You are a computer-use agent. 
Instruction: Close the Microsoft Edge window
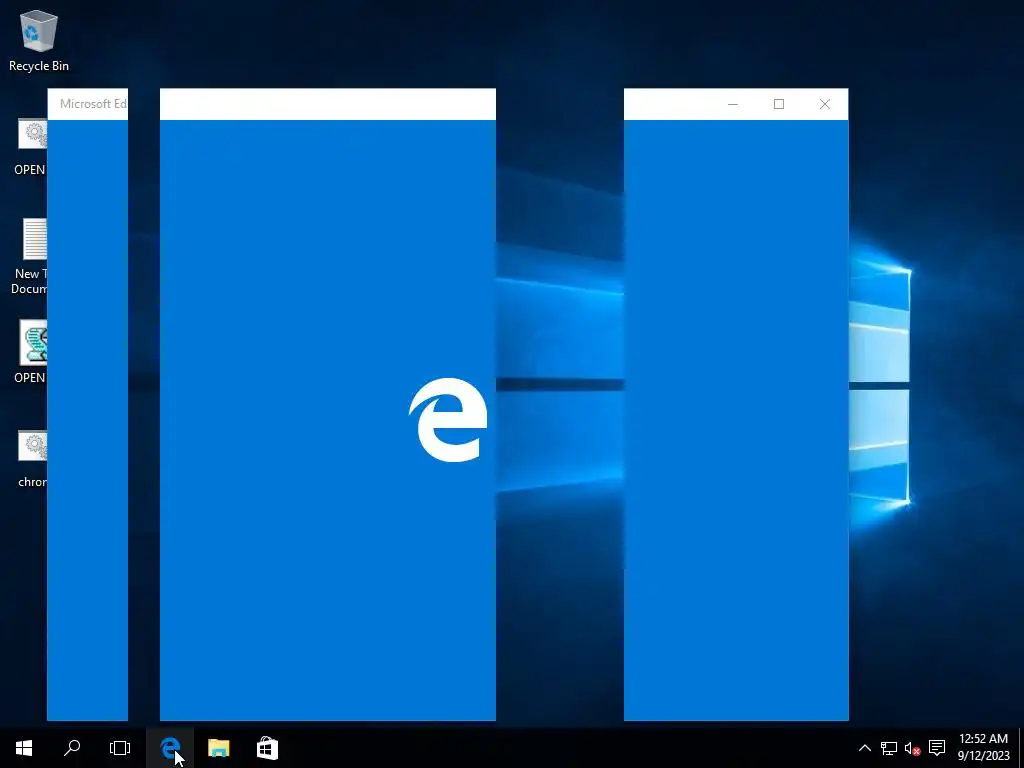click(x=825, y=104)
